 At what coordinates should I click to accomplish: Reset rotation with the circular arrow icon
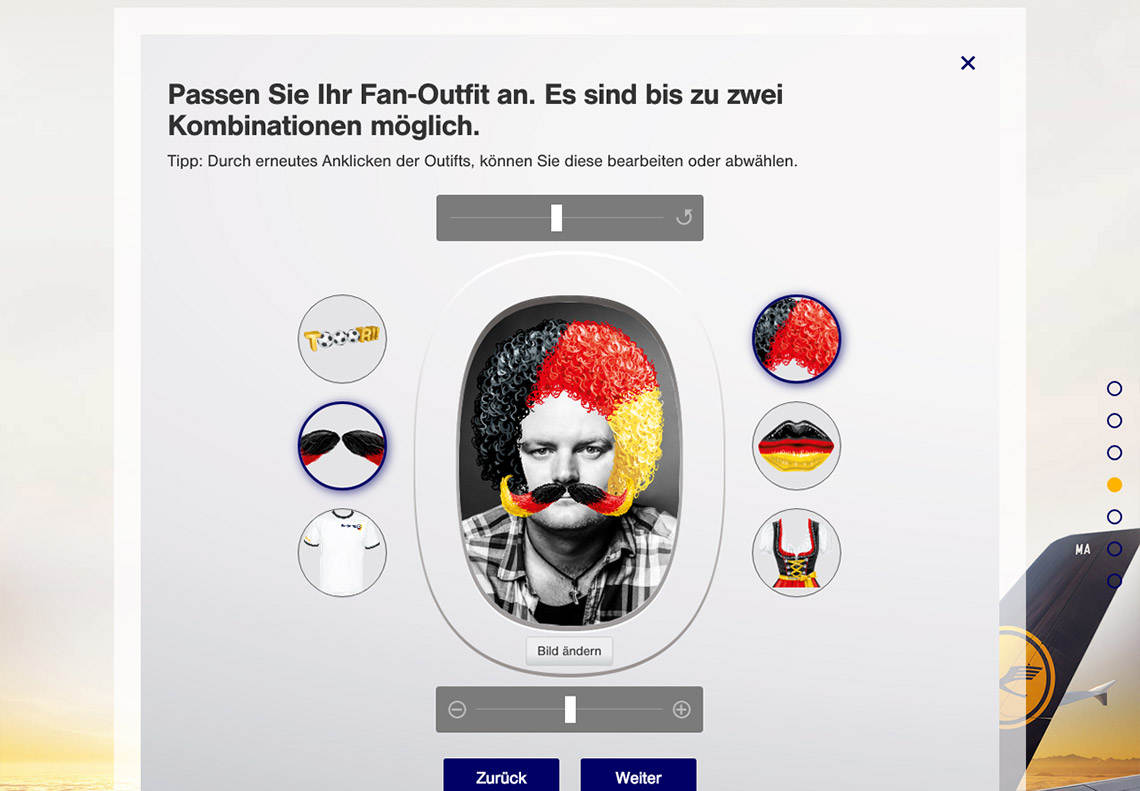click(x=683, y=217)
